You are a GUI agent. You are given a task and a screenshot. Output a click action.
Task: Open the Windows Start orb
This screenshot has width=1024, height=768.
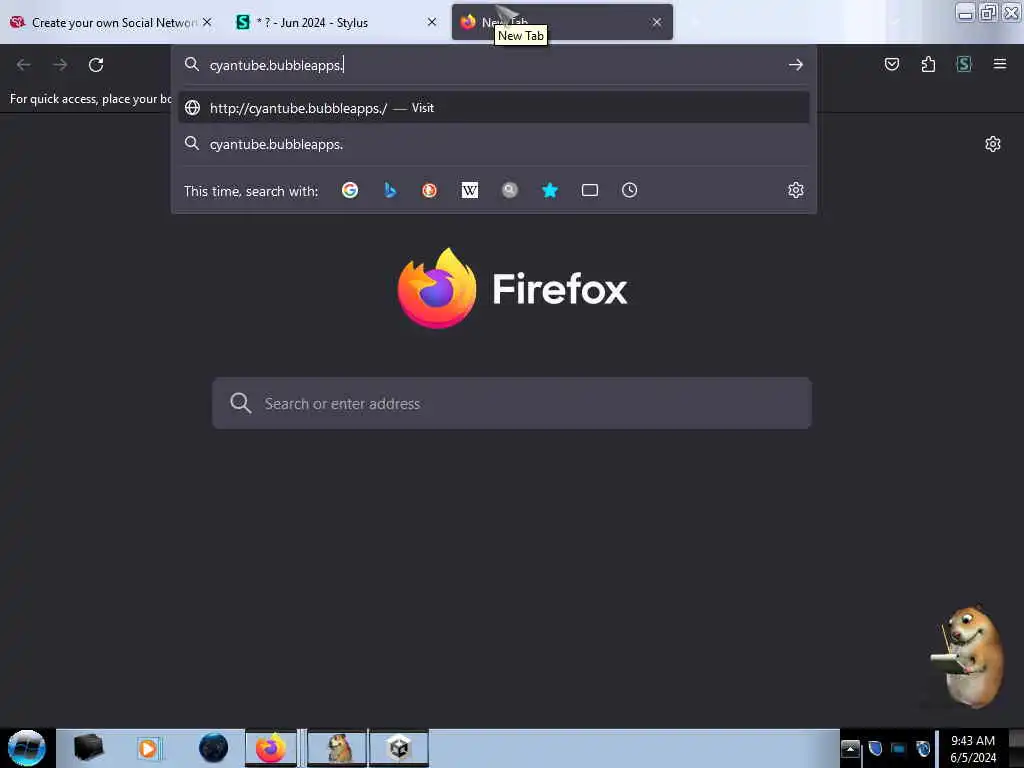pos(27,748)
